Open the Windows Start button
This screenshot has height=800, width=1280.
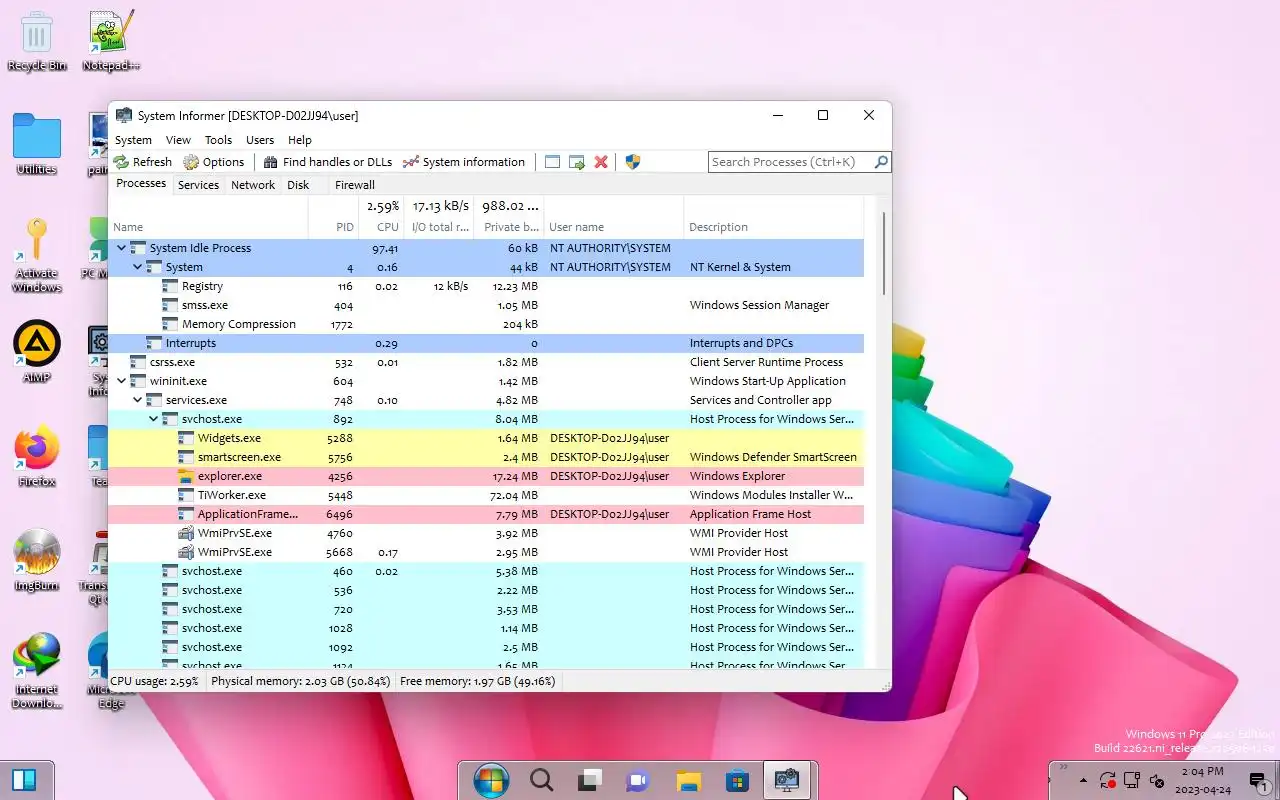tap(491, 780)
